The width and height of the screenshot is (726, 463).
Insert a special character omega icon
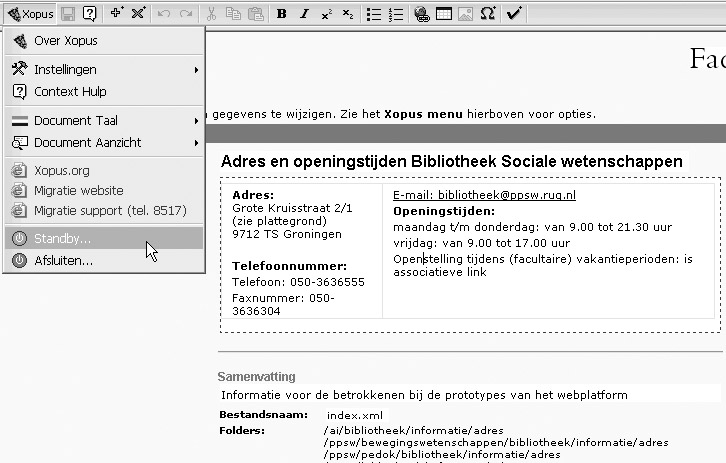tap(488, 13)
